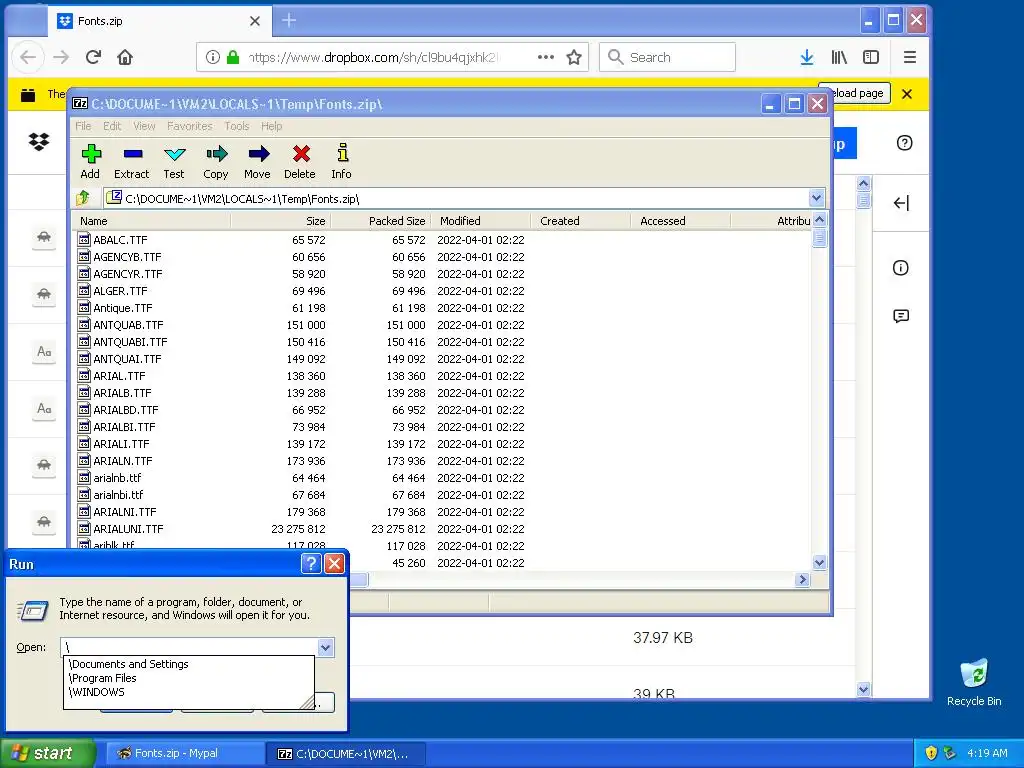The image size is (1024, 768).
Task: Collapse Dropbox side panel arrow
Action: [x=901, y=203]
